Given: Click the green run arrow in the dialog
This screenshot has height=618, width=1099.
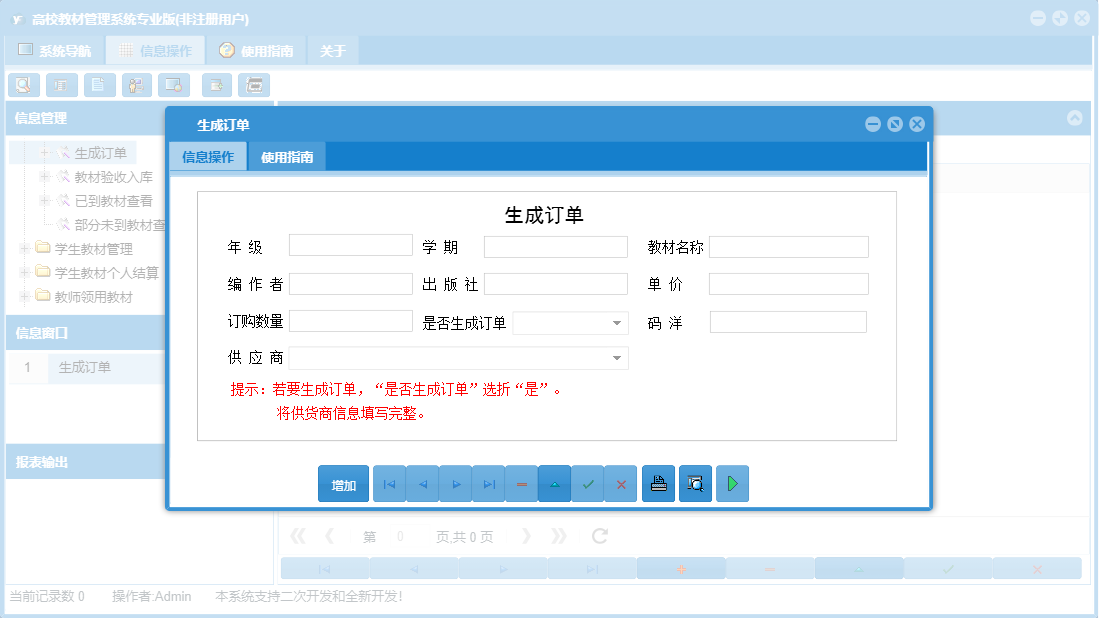Looking at the screenshot, I should (x=732, y=483).
